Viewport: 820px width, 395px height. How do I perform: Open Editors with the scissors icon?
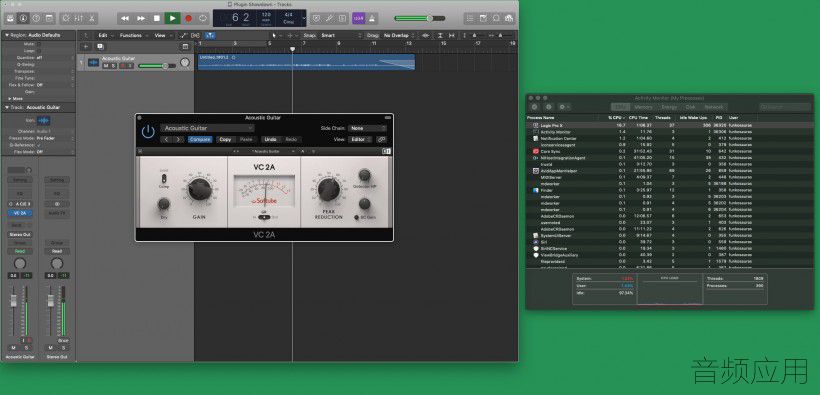pyautogui.click(x=92, y=18)
